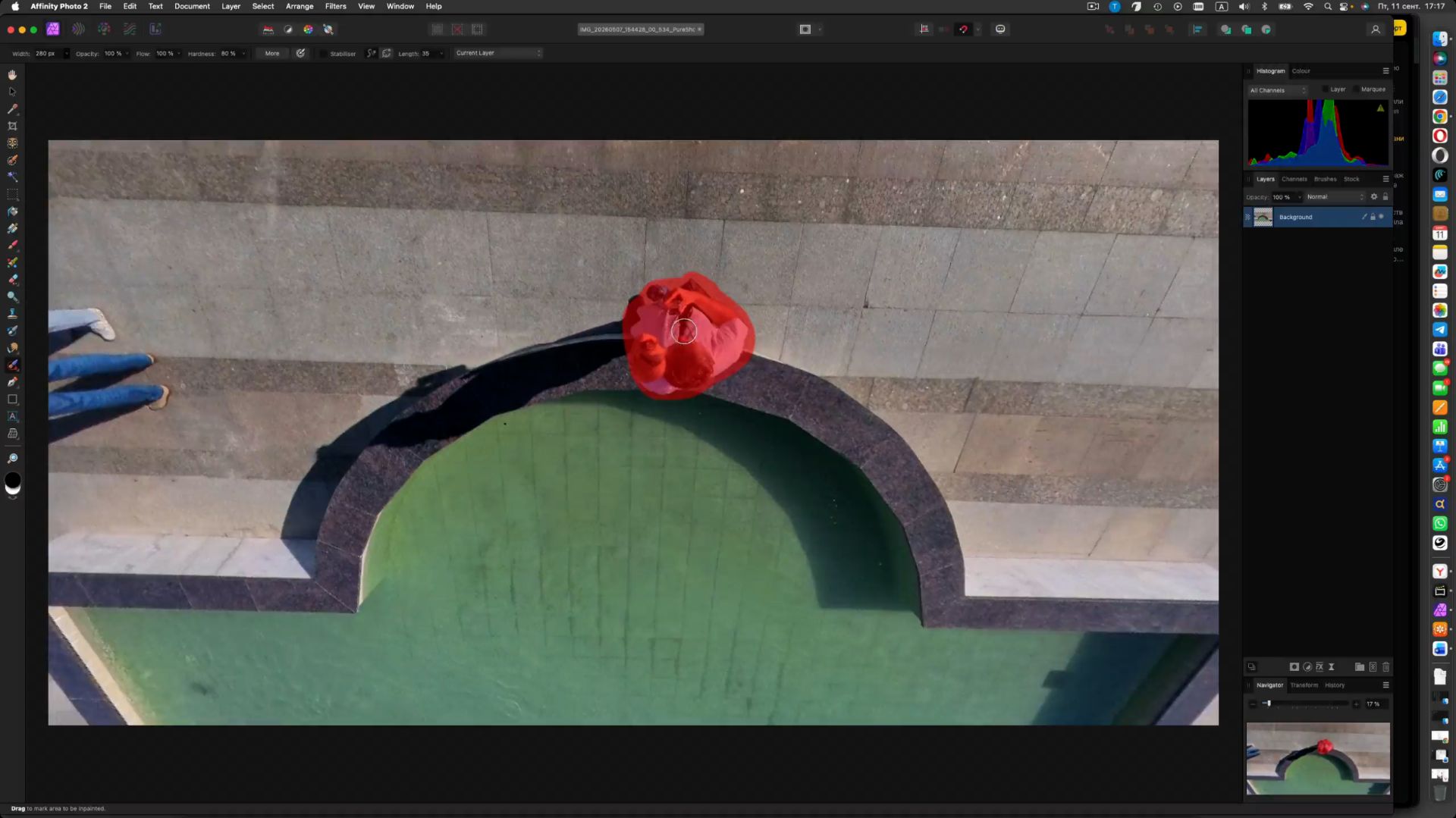Switch to the History tab

coord(1335,685)
